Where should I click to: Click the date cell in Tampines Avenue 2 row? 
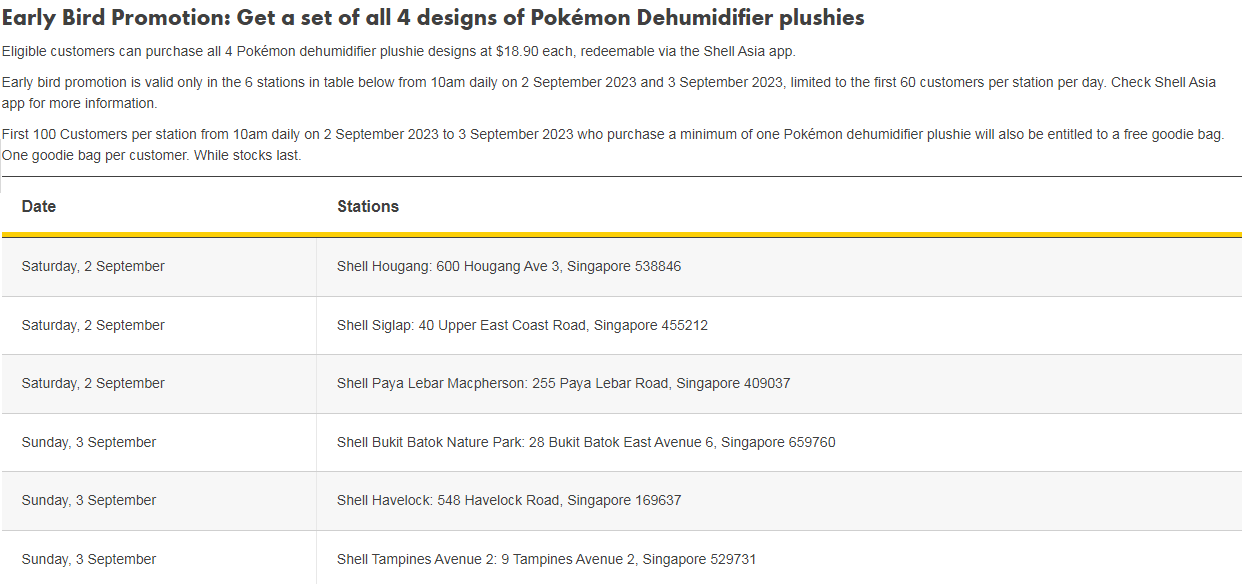[x=89, y=559]
